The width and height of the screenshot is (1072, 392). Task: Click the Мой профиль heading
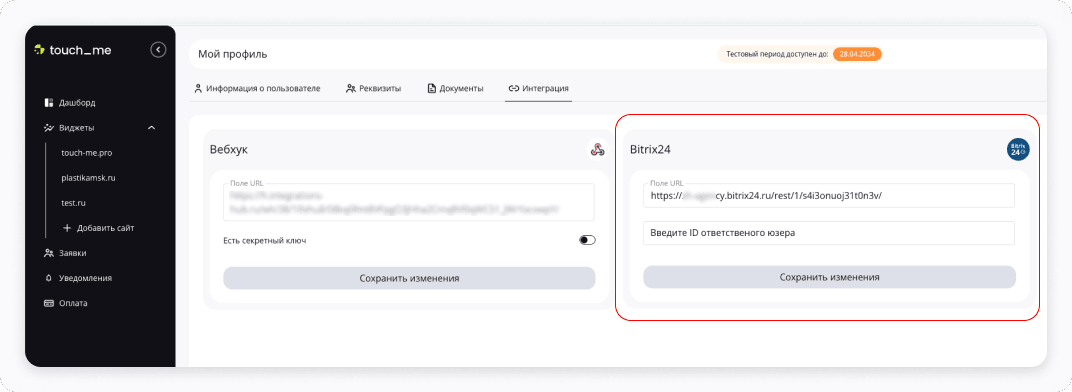coord(232,54)
